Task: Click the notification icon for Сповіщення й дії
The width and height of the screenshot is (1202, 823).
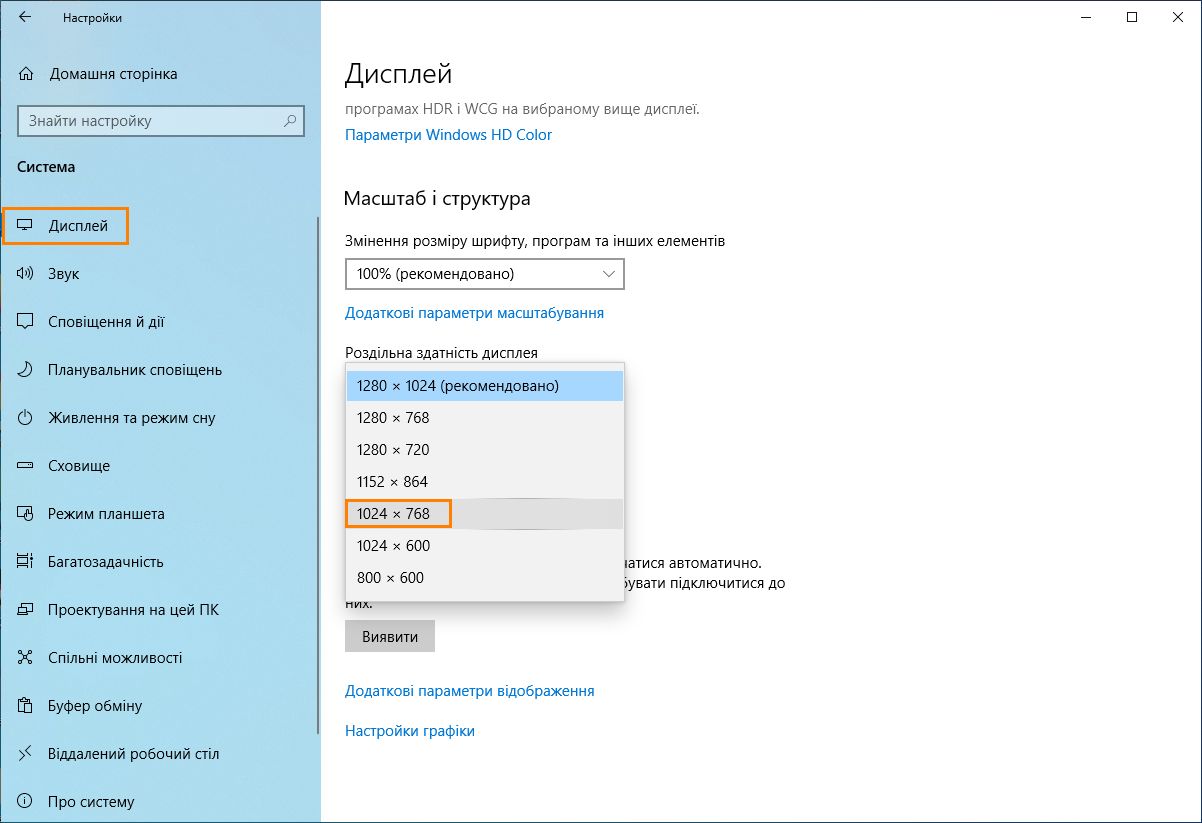Action: click(26, 322)
